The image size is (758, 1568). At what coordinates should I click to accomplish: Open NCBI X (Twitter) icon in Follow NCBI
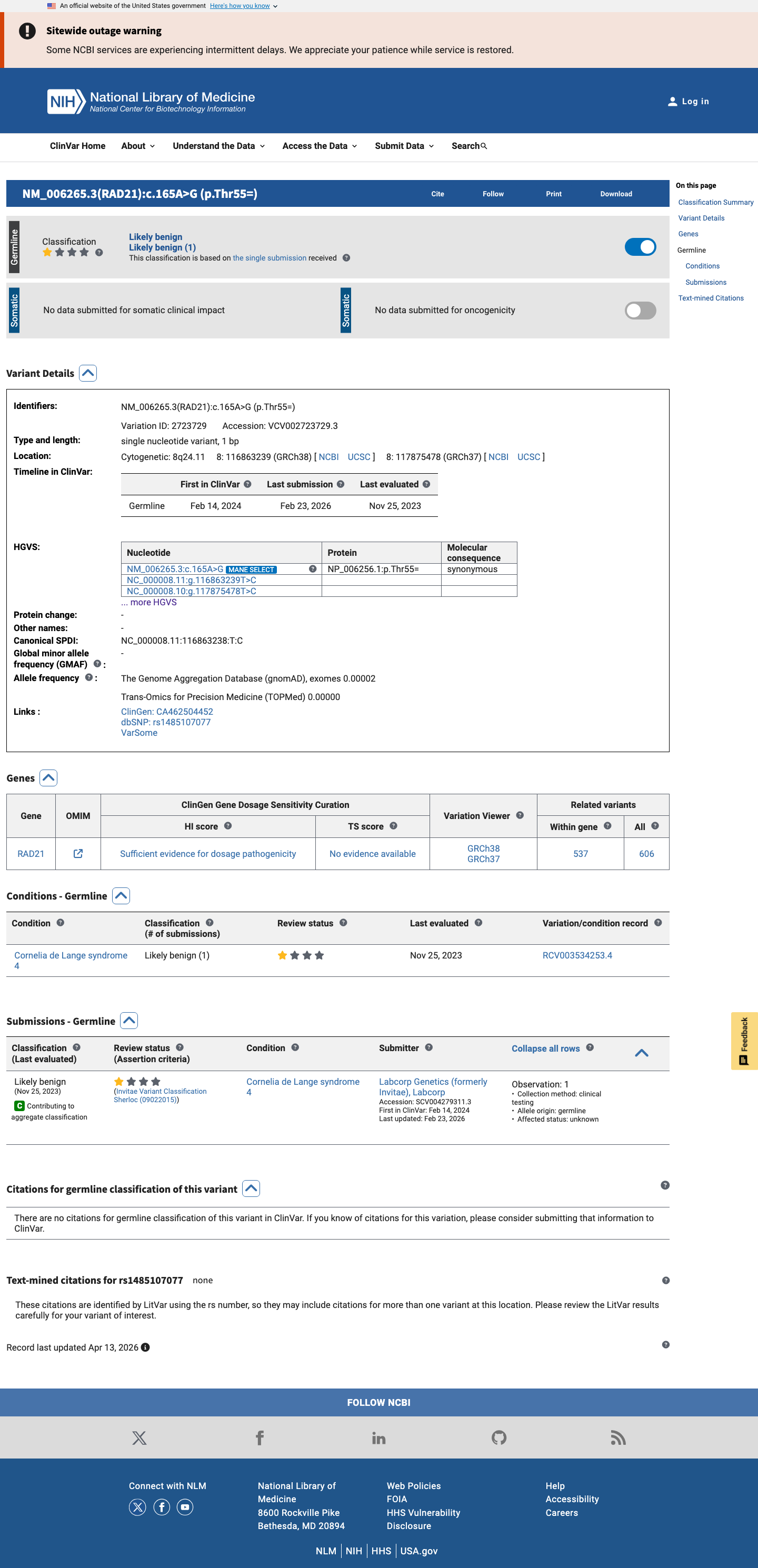[x=139, y=1438]
